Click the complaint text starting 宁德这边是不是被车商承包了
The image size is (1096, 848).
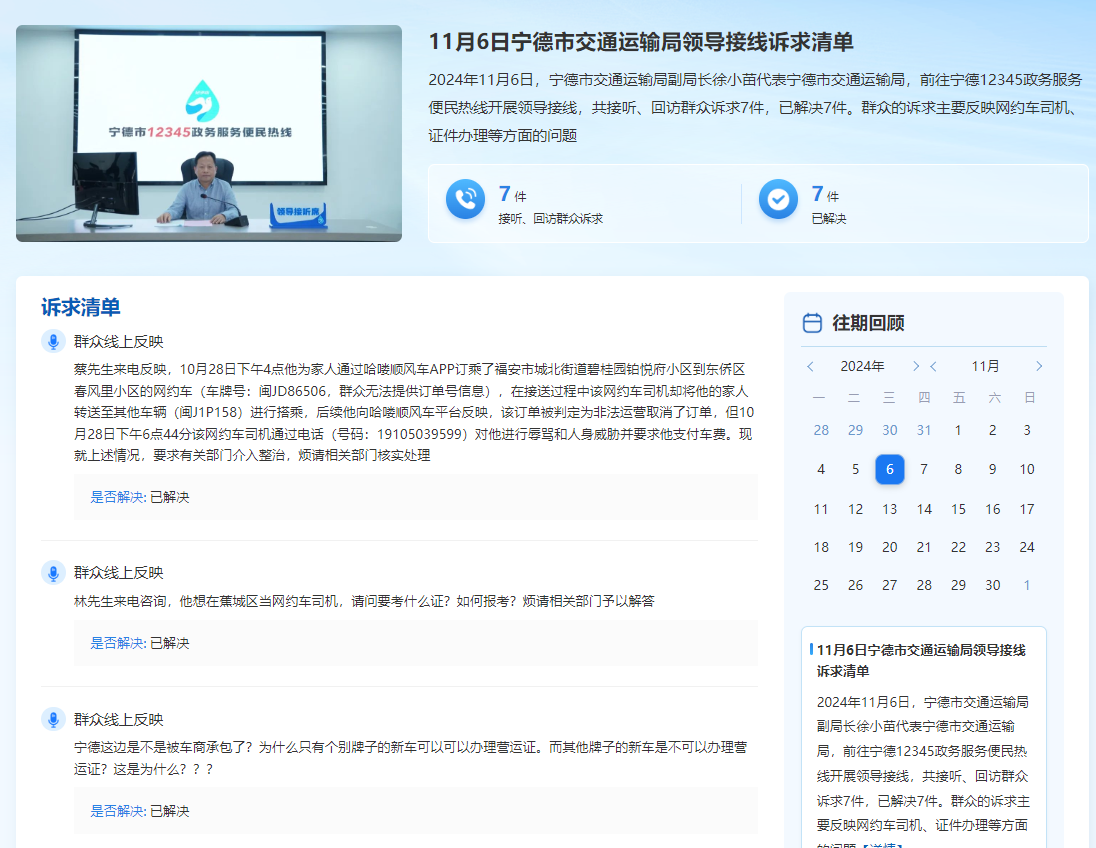[x=411, y=759]
